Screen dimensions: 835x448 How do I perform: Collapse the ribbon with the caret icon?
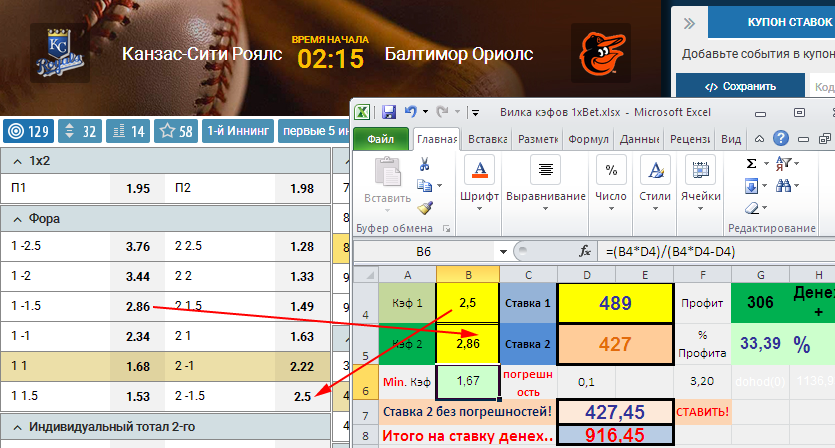pos(759,139)
